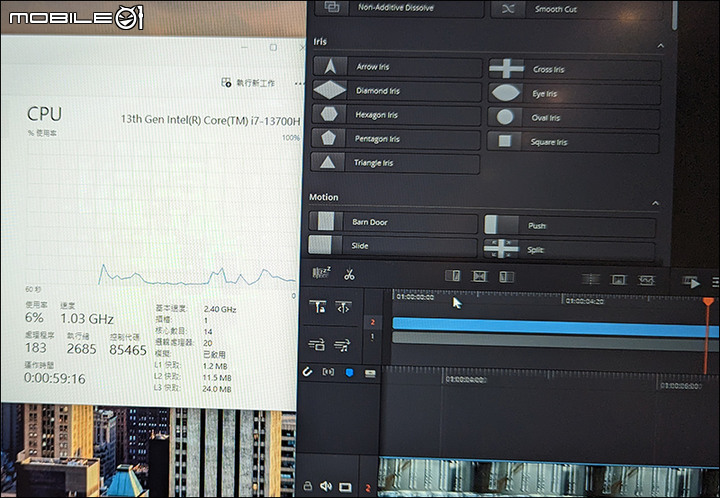Select the Pentagon Iris transition
The image size is (720, 498).
pyautogui.click(x=396, y=139)
